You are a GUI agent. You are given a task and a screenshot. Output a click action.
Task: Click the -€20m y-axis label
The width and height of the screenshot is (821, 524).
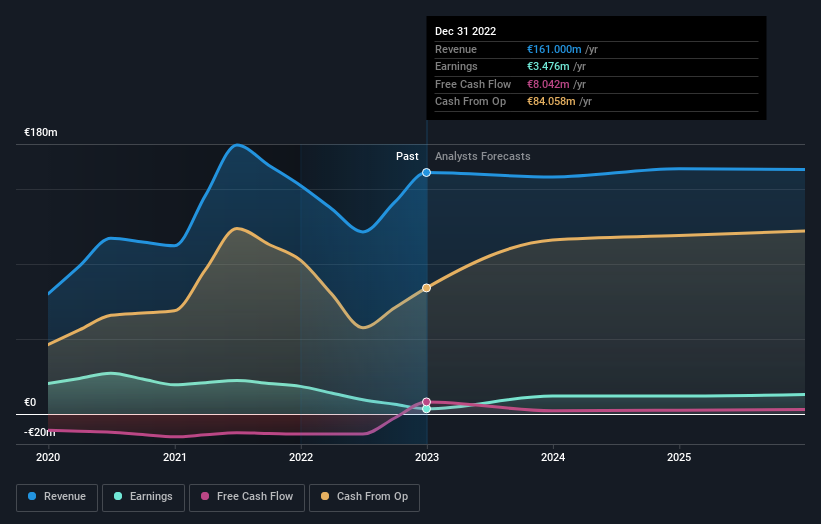coord(40,432)
